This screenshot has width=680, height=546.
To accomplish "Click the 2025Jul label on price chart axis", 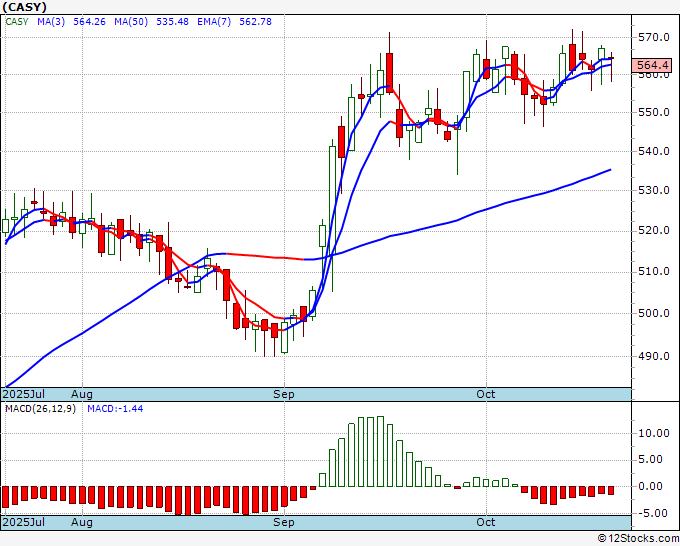I will pos(24,394).
